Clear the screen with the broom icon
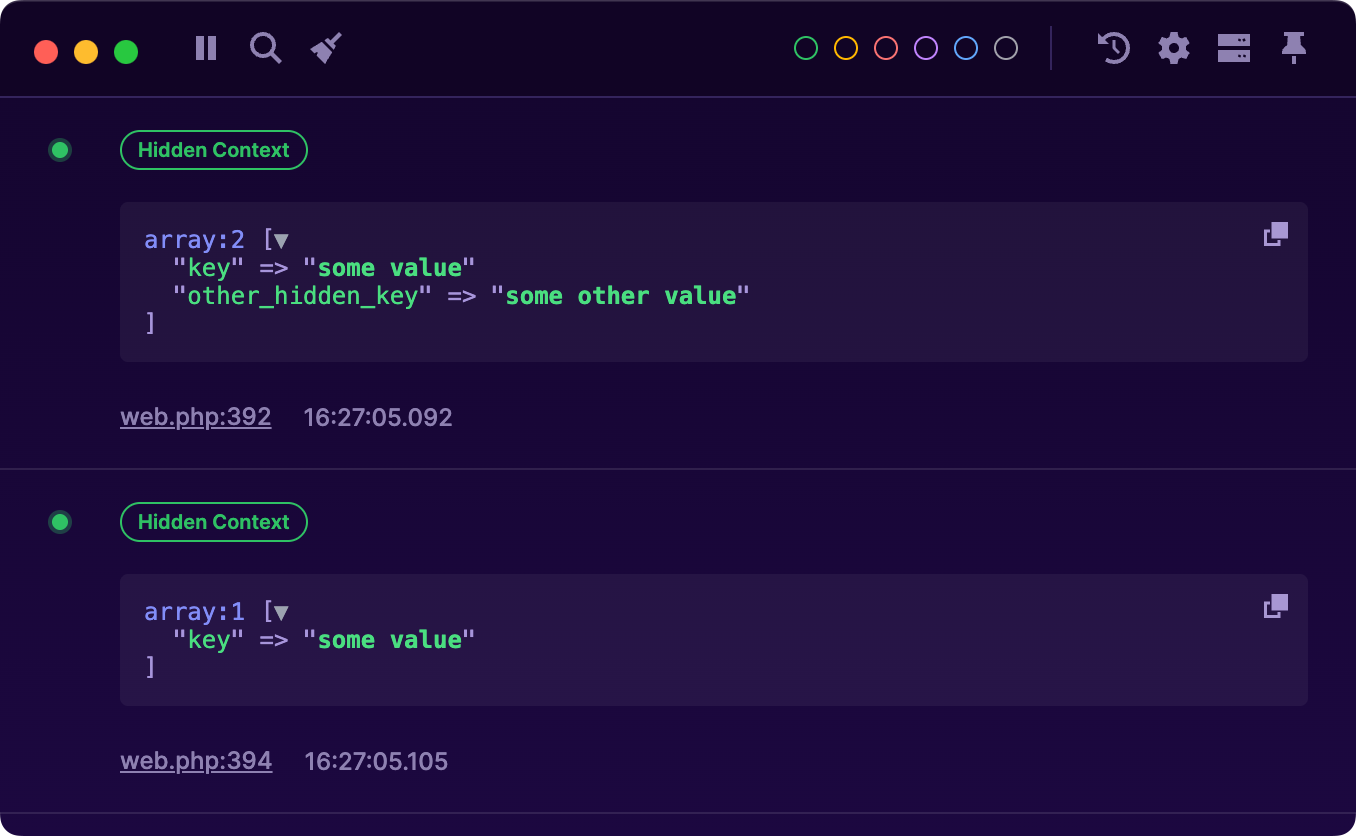 click(x=327, y=47)
